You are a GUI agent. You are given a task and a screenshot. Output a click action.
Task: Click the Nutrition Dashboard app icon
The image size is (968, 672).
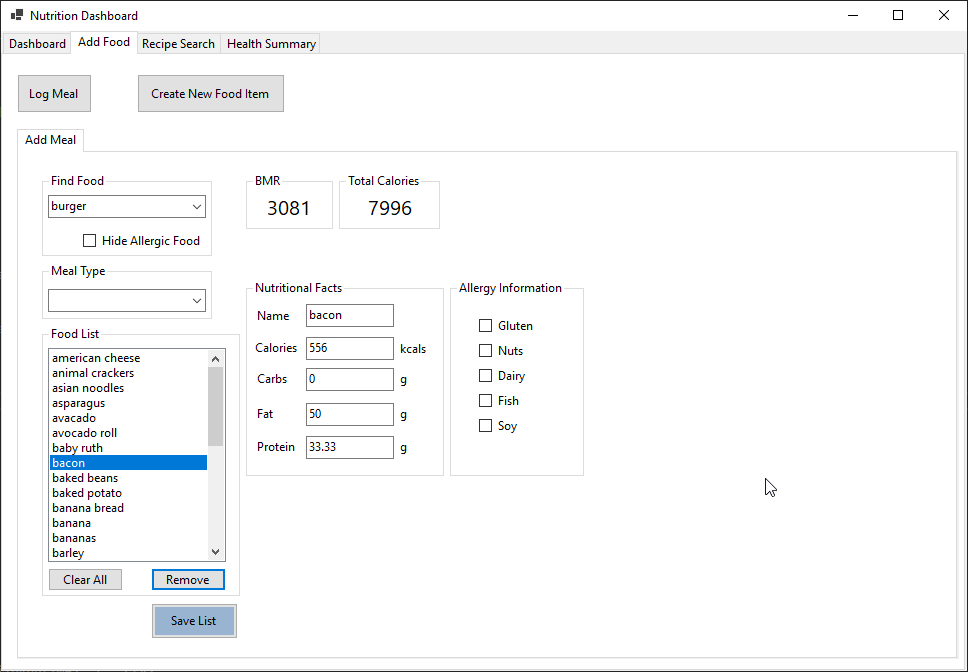point(16,16)
